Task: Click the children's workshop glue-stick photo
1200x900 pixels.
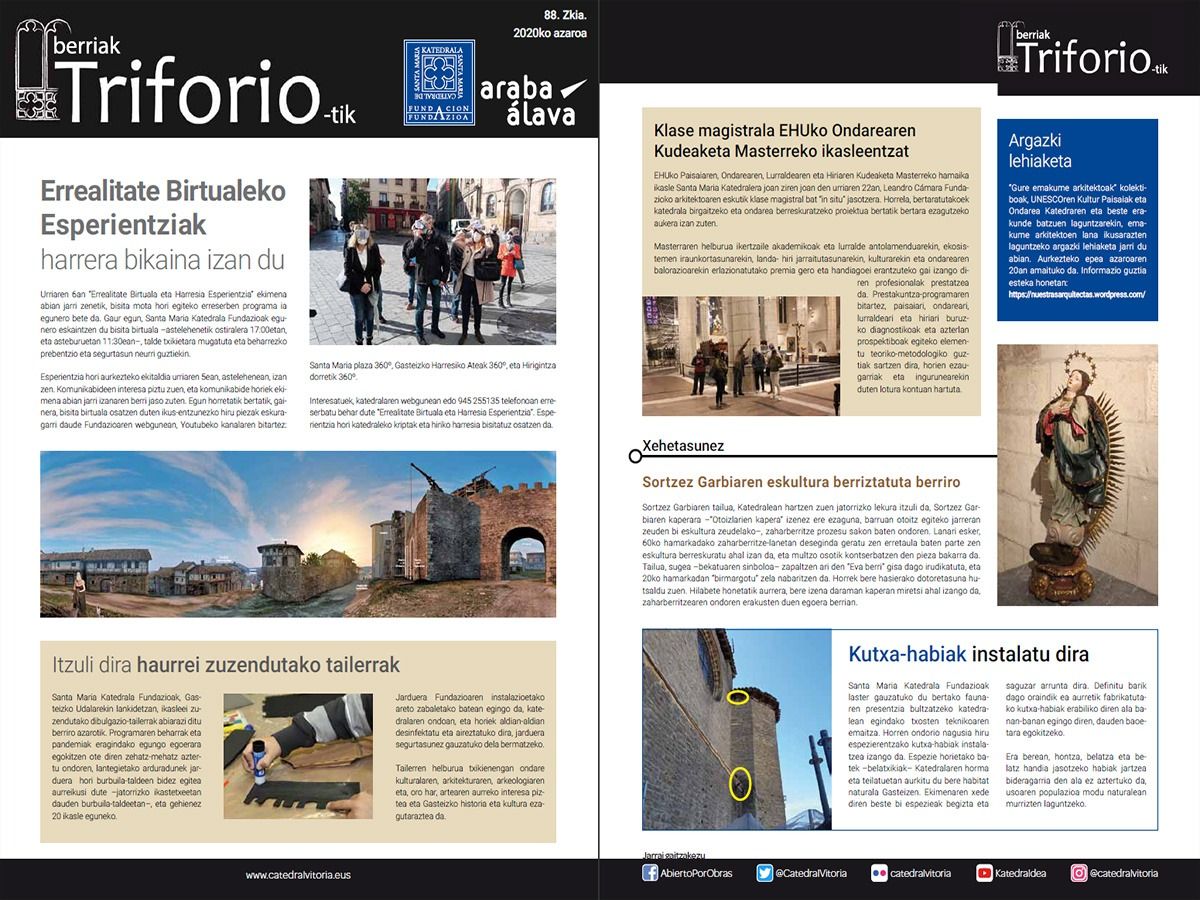Action: 297,755
